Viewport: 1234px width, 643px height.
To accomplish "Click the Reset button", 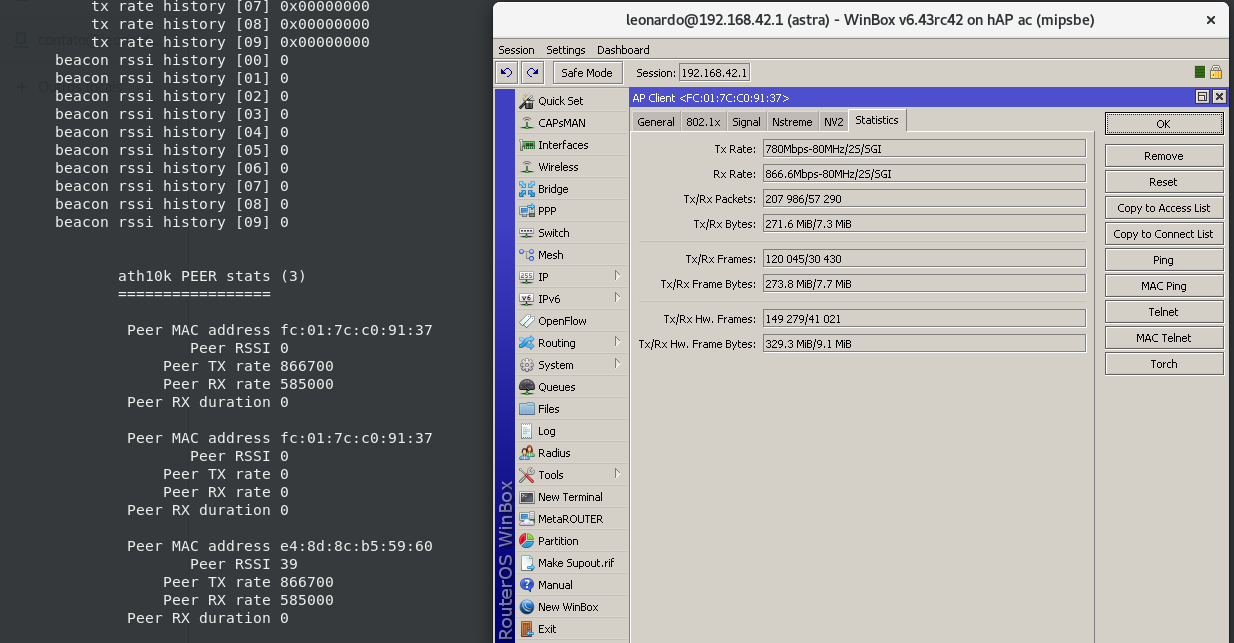I will pos(1164,182).
